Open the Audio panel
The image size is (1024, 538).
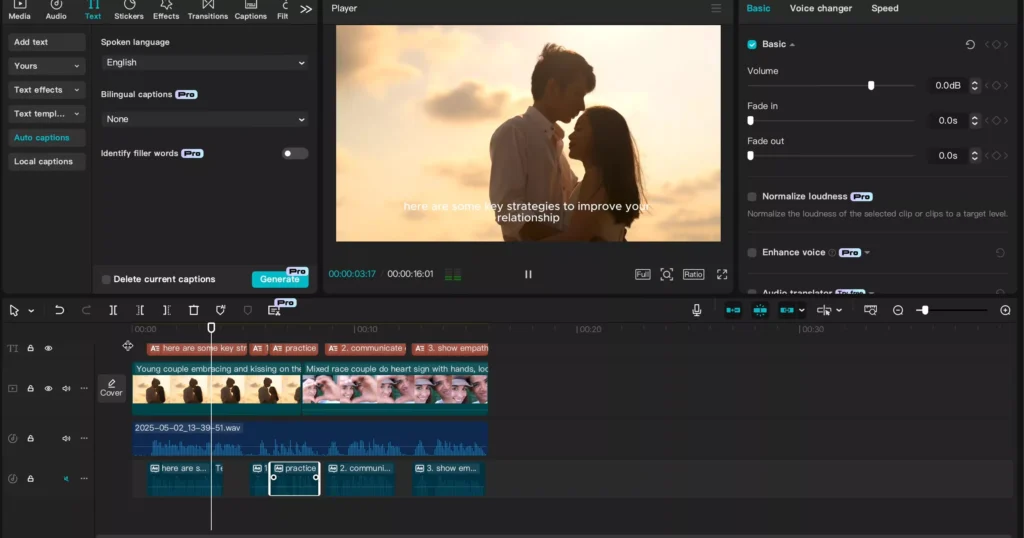(x=56, y=10)
